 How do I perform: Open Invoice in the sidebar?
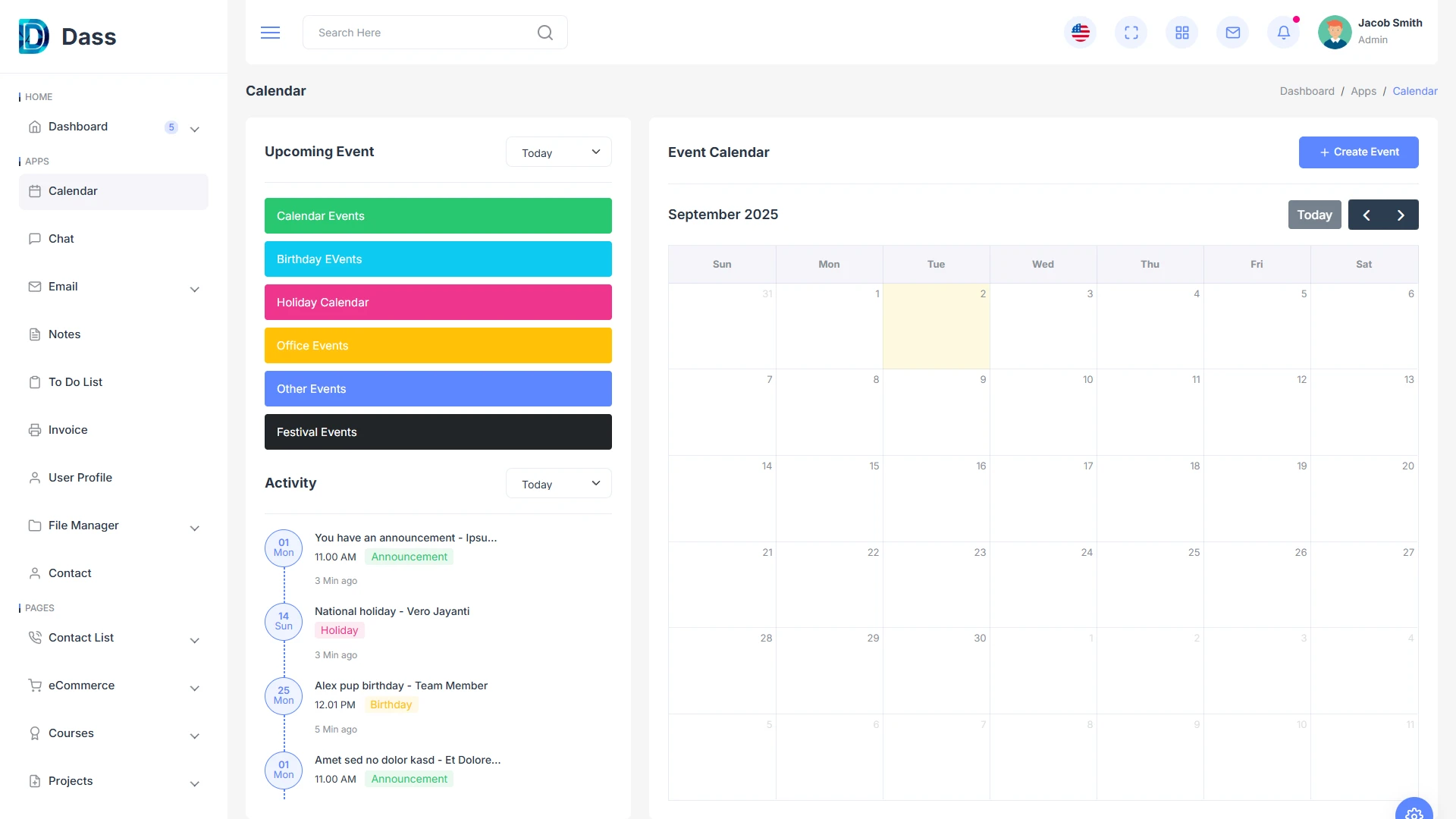click(x=114, y=430)
